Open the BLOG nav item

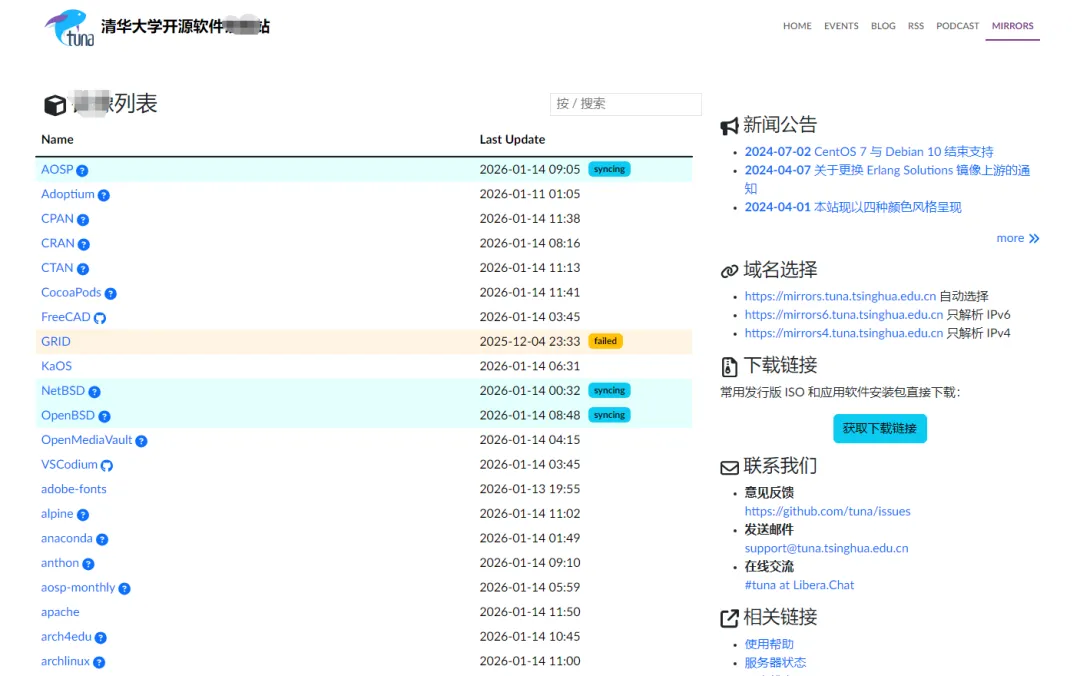tap(883, 26)
